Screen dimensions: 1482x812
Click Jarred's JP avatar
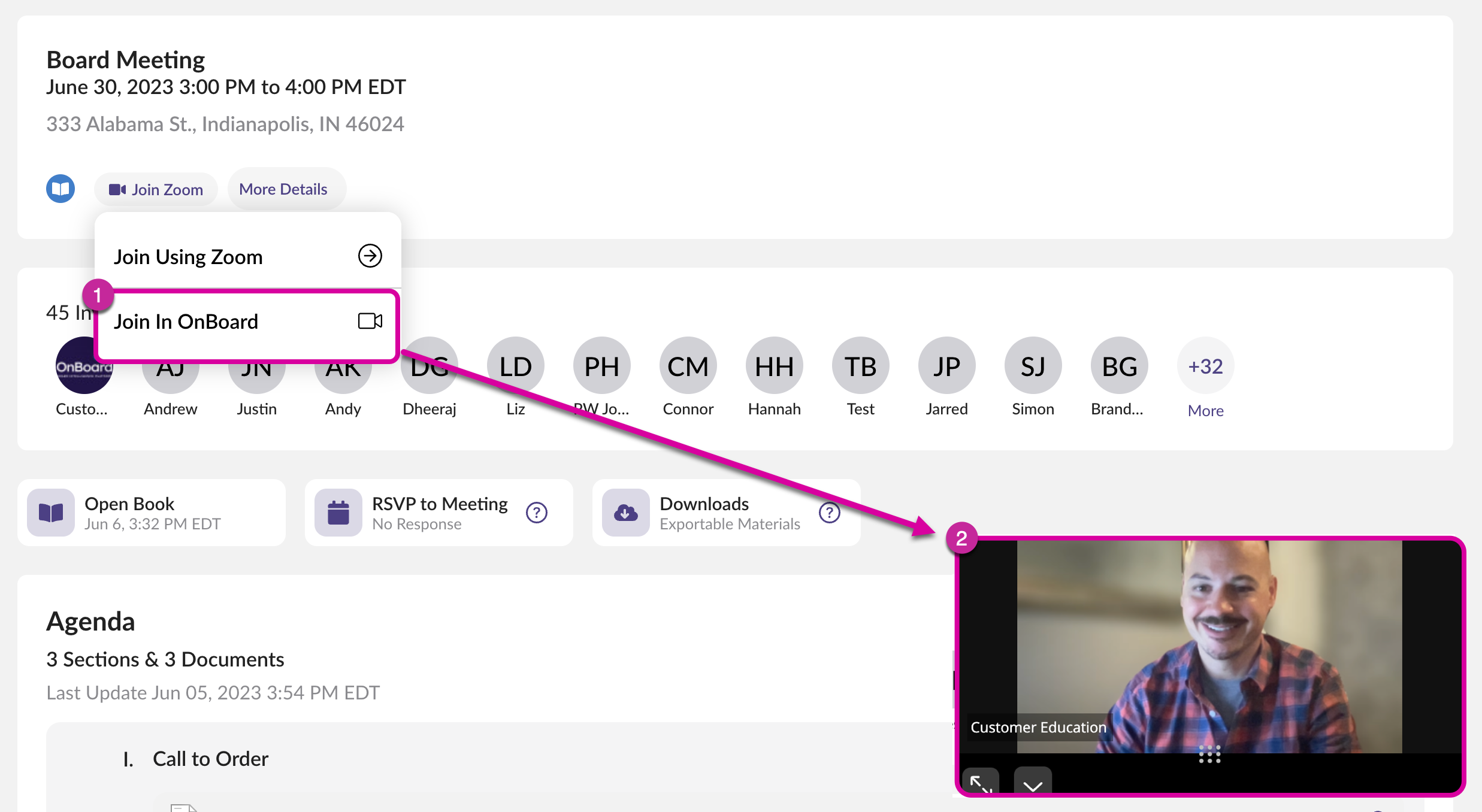tap(947, 366)
